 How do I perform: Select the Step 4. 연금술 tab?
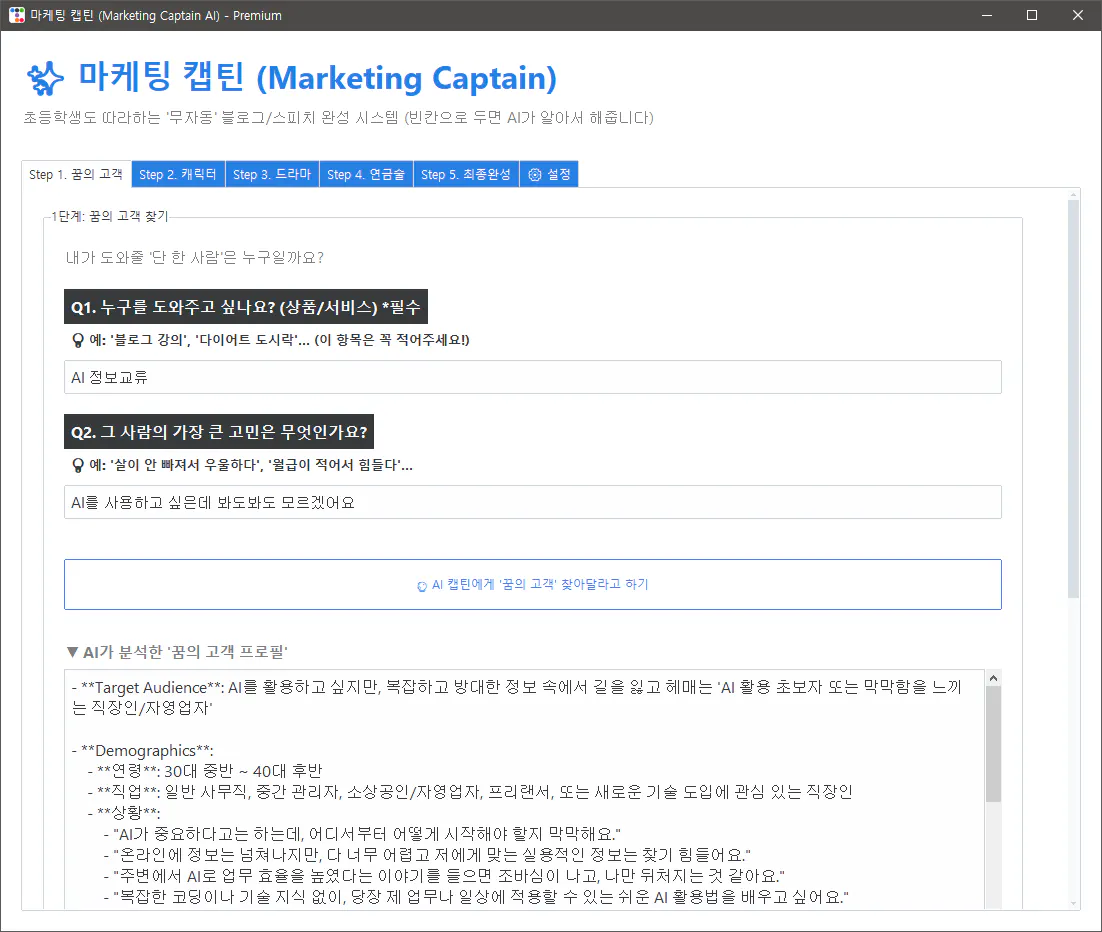coord(366,173)
